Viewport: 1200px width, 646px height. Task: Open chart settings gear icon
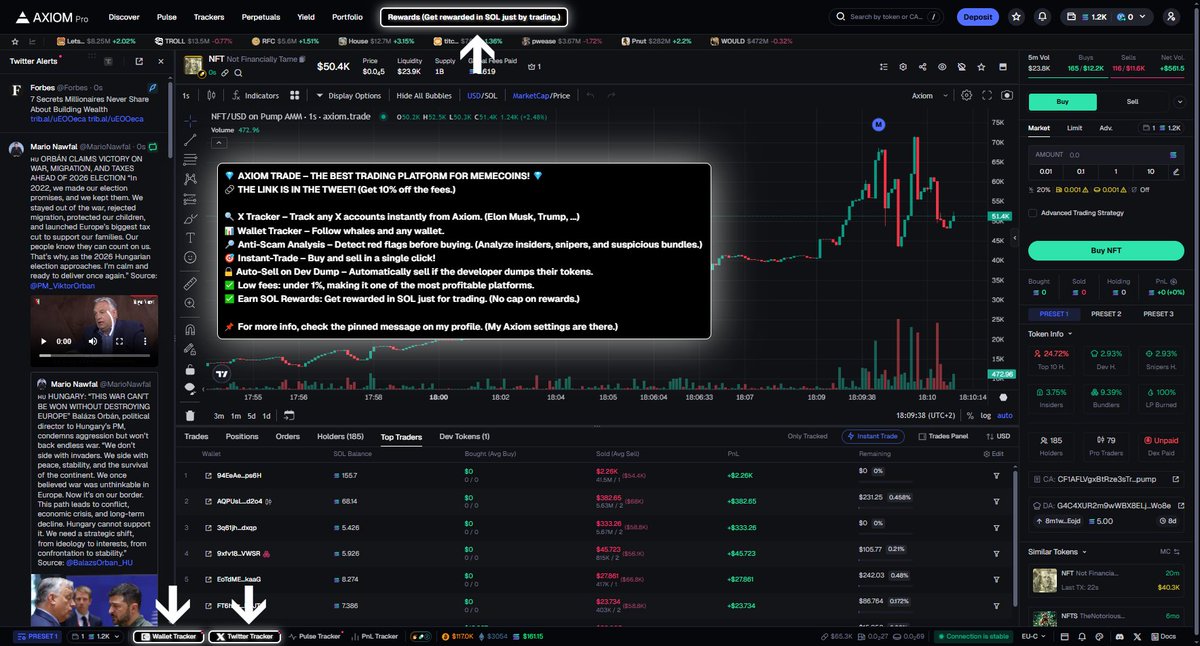pyautogui.click(x=966, y=96)
